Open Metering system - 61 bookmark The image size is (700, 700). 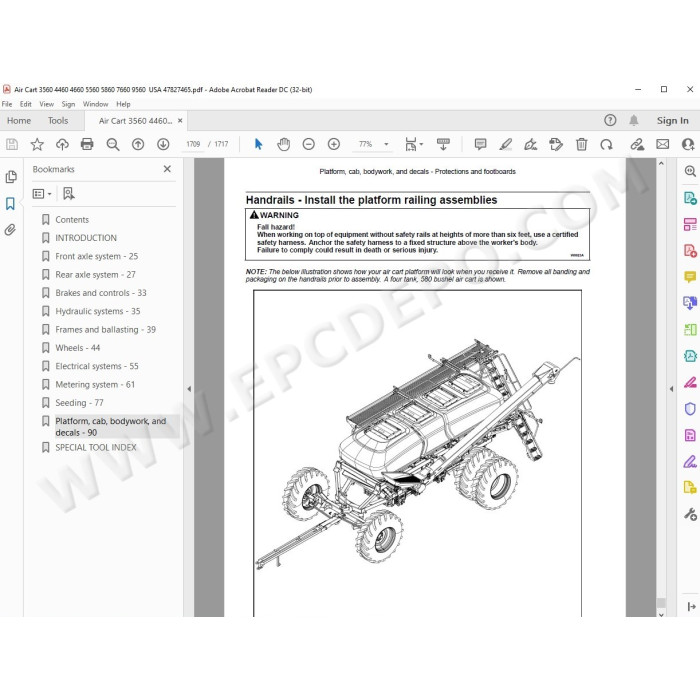tap(95, 384)
